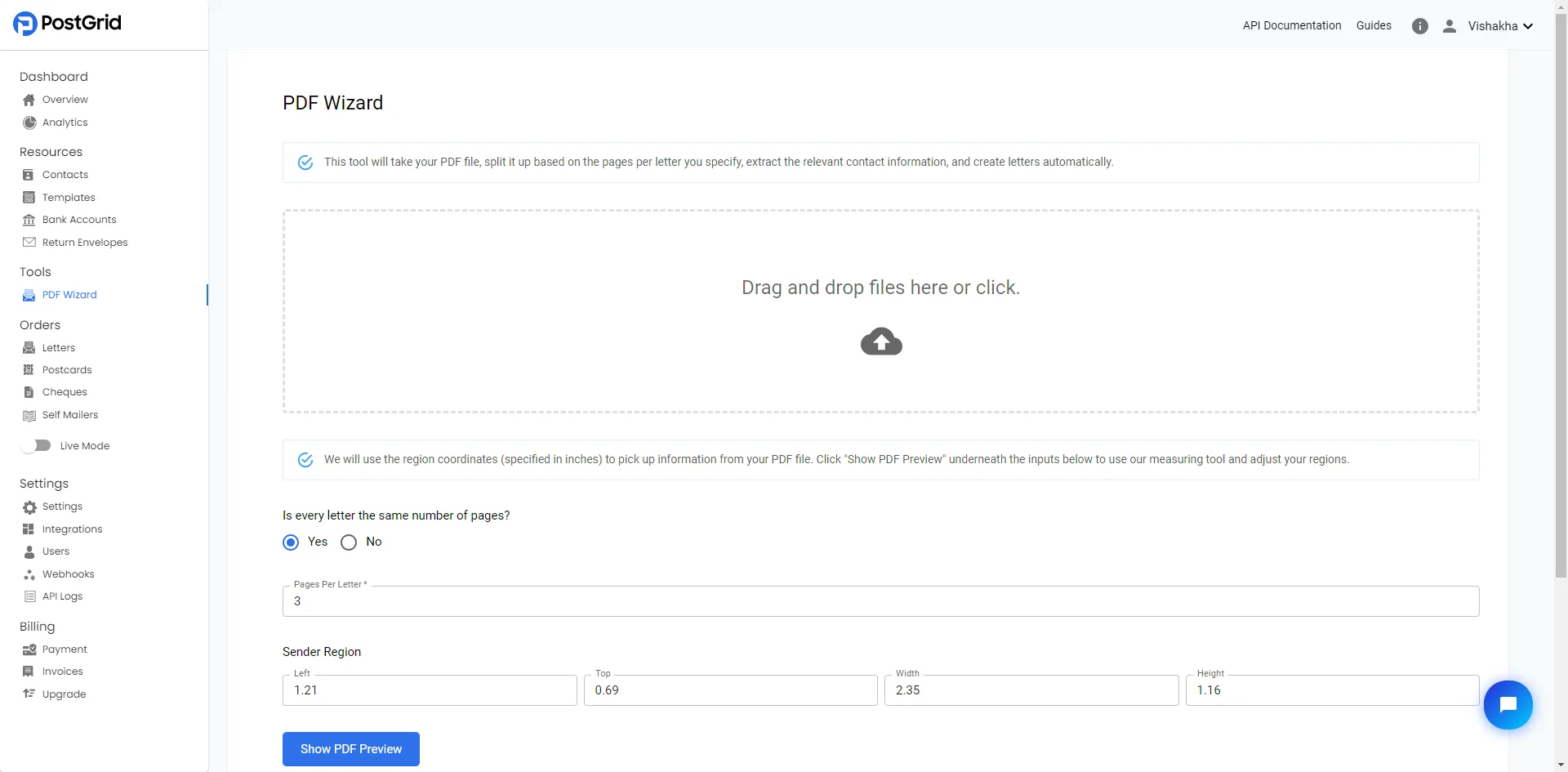Viewport: 1568px width, 772px height.
Task: Click the Show PDF Preview button
Action: coord(350,748)
